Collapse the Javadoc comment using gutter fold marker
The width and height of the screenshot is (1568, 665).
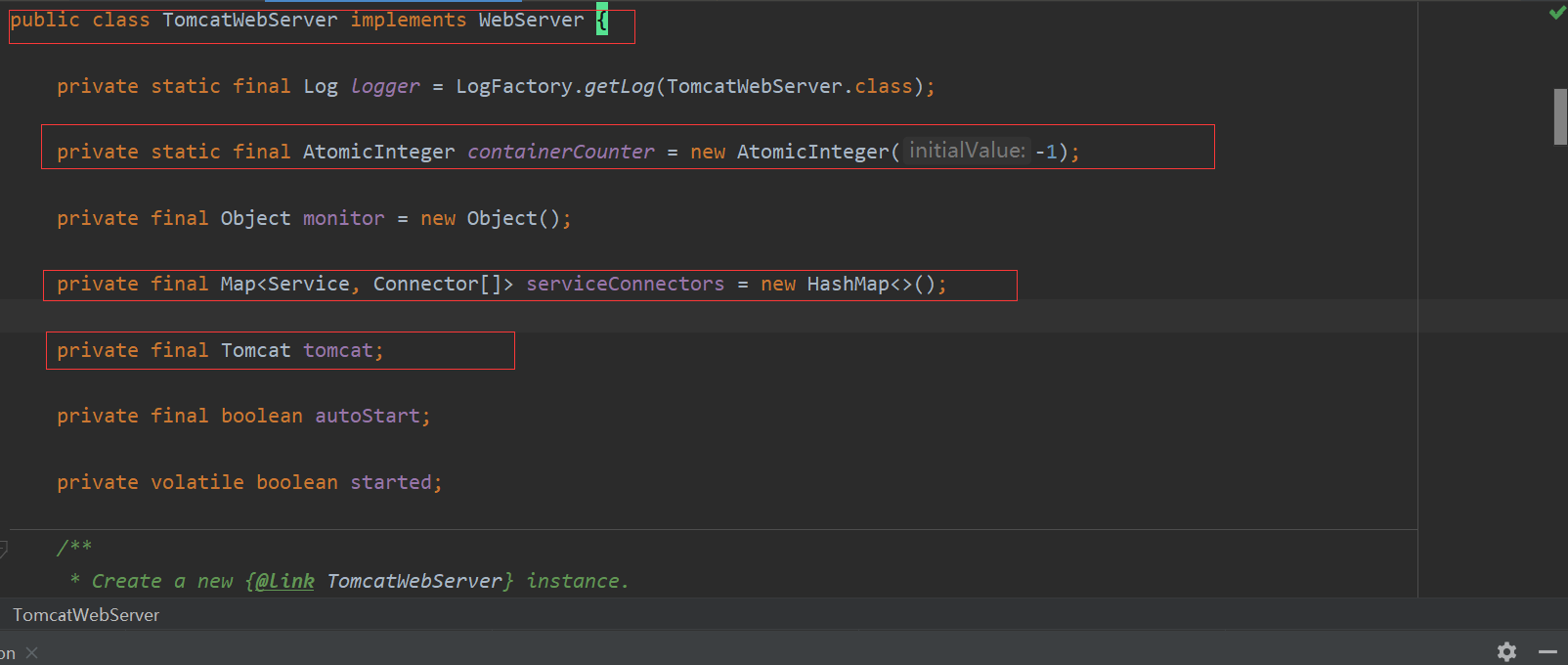(x=3, y=549)
